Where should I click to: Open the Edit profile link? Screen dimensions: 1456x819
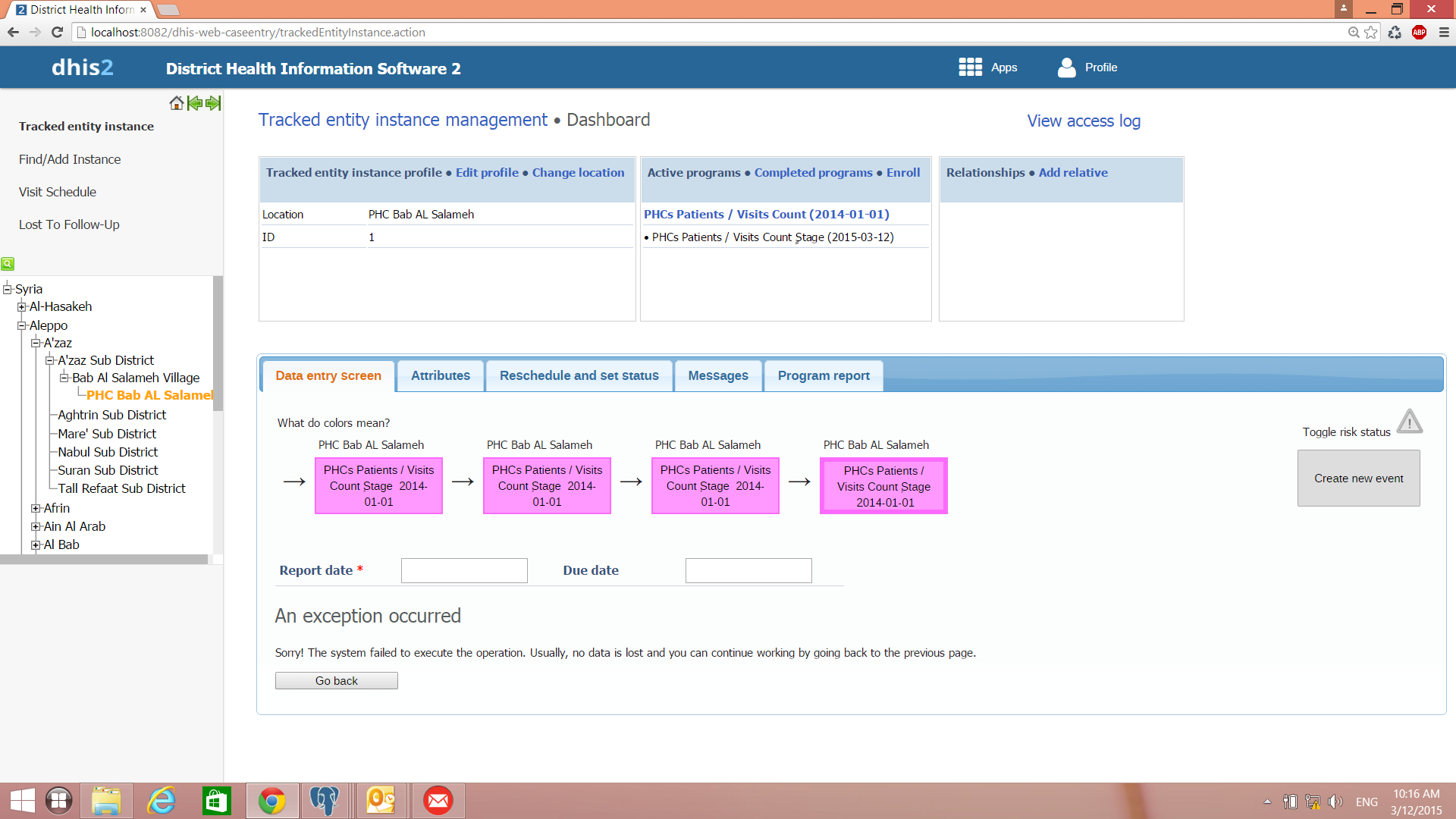487,173
